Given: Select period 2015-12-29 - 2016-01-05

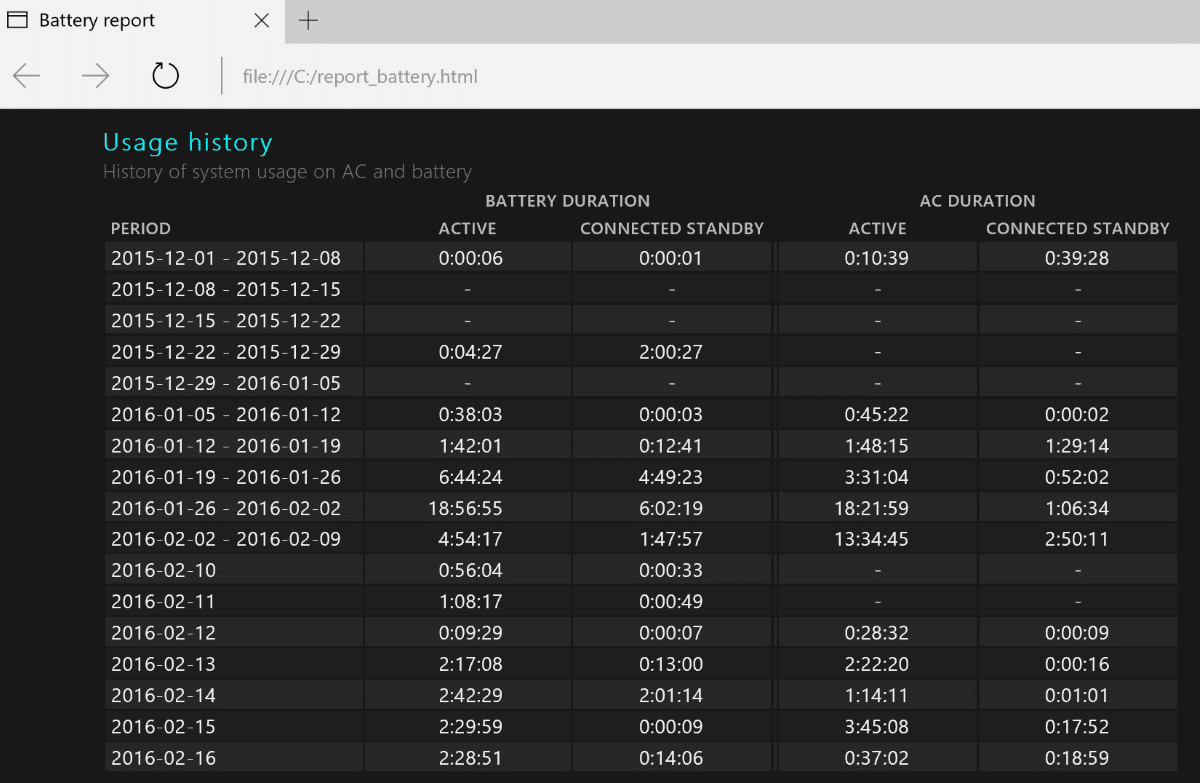Looking at the screenshot, I should click(226, 383).
